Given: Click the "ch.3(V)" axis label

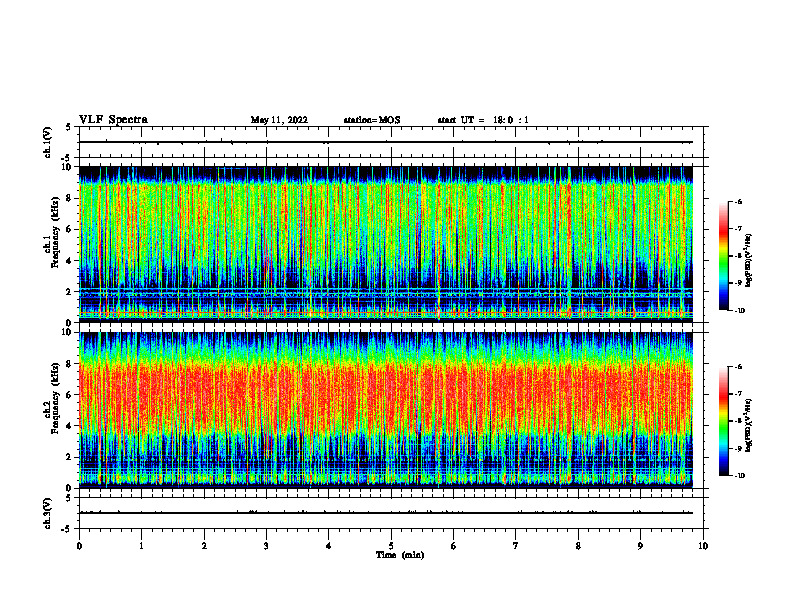Looking at the screenshot, I should pyautogui.click(x=47, y=513).
